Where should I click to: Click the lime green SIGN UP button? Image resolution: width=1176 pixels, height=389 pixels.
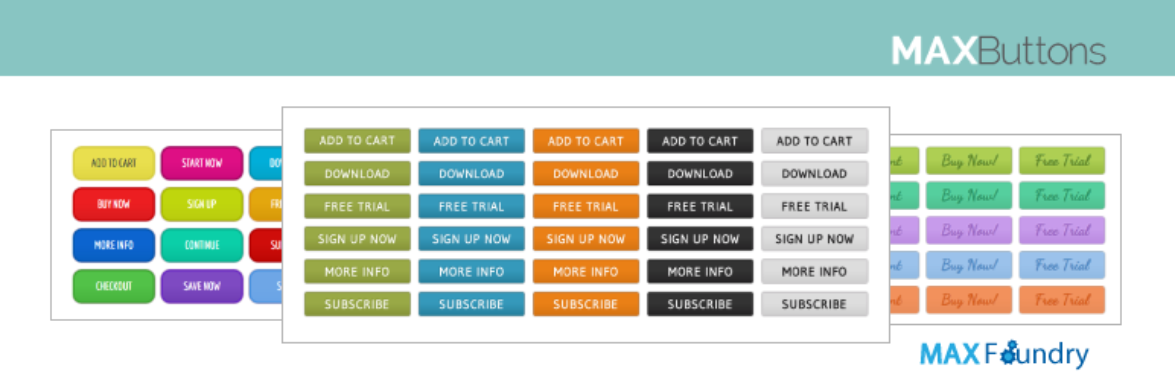[202, 204]
